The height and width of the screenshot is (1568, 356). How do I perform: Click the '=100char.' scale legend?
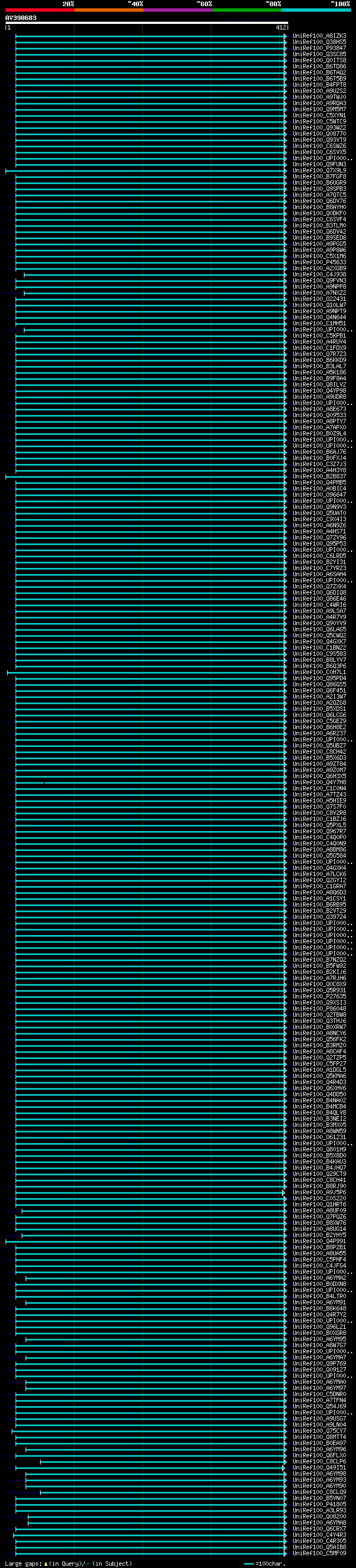click(x=264, y=1564)
